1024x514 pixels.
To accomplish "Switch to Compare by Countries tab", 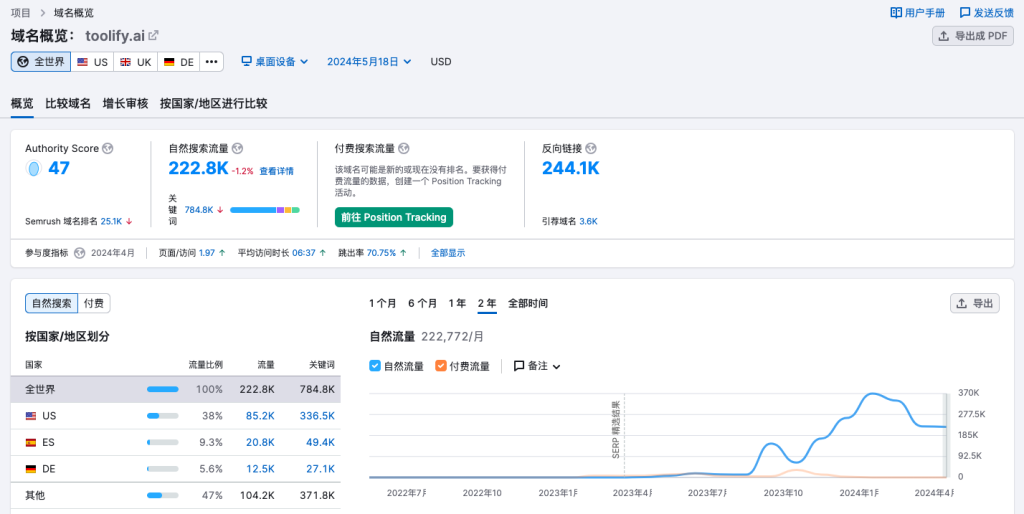I will click(214, 103).
